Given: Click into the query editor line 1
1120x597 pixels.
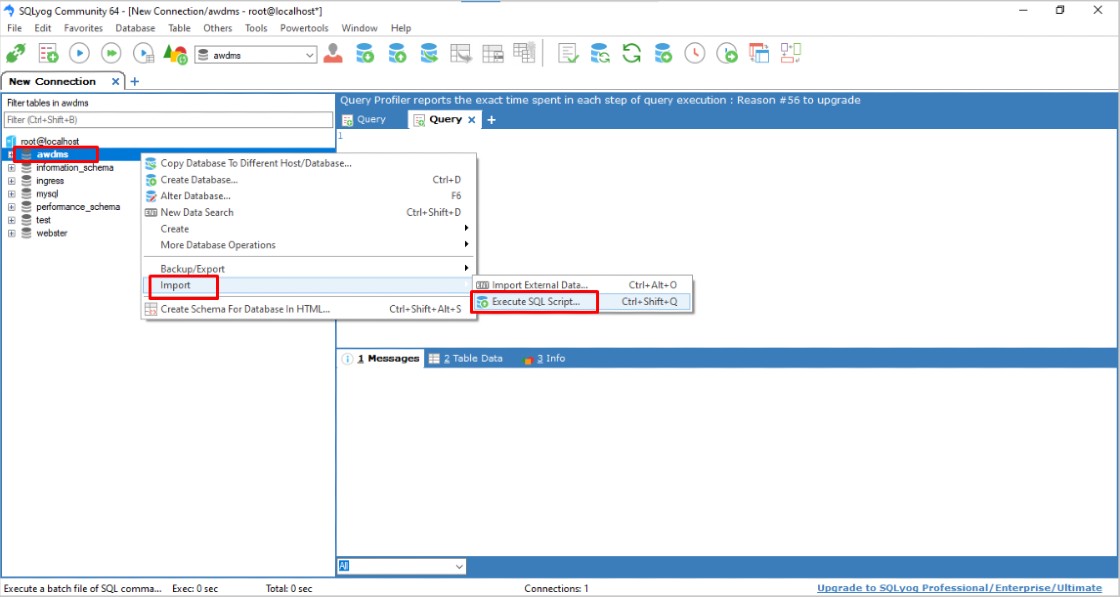Looking at the screenshot, I should tap(727, 136).
